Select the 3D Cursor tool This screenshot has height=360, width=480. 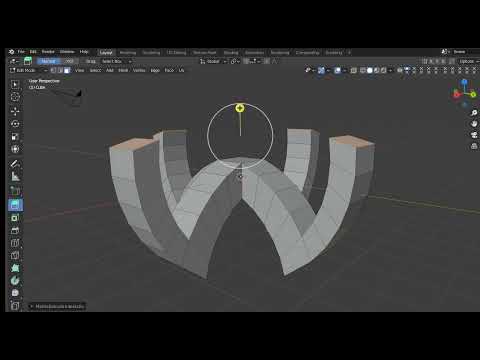[15, 97]
